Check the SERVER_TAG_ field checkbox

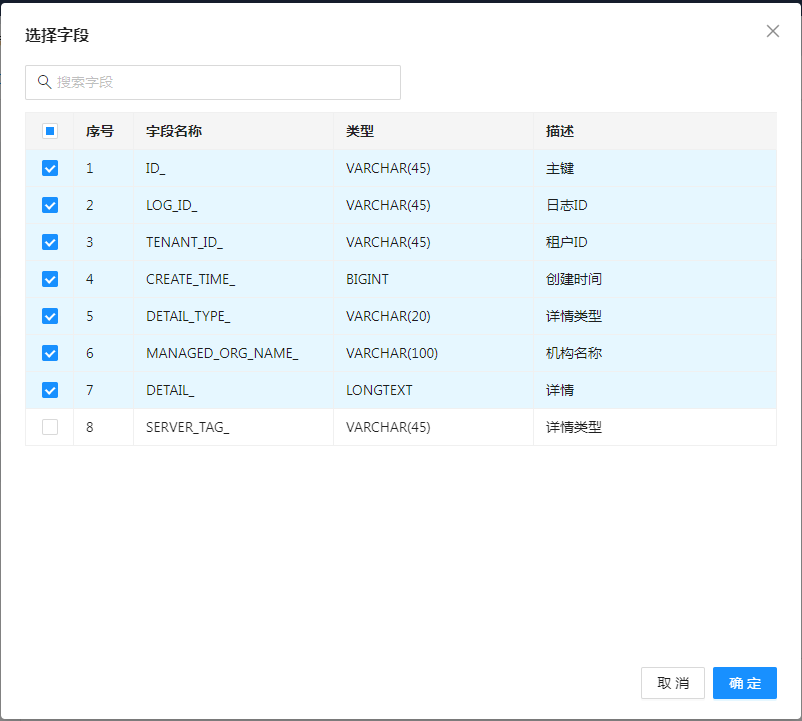pyautogui.click(x=50, y=427)
